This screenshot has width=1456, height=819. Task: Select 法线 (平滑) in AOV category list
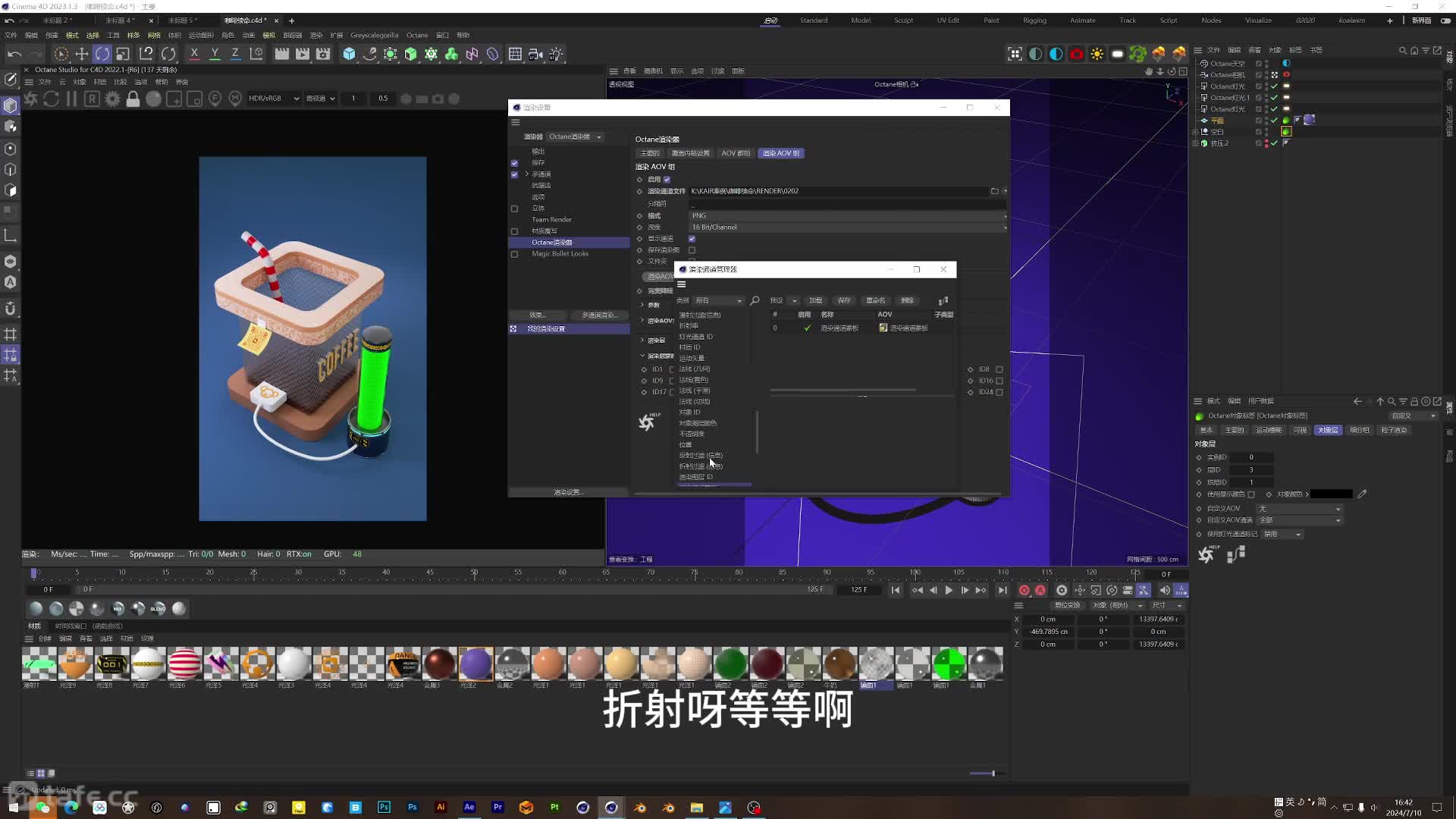coord(695,391)
